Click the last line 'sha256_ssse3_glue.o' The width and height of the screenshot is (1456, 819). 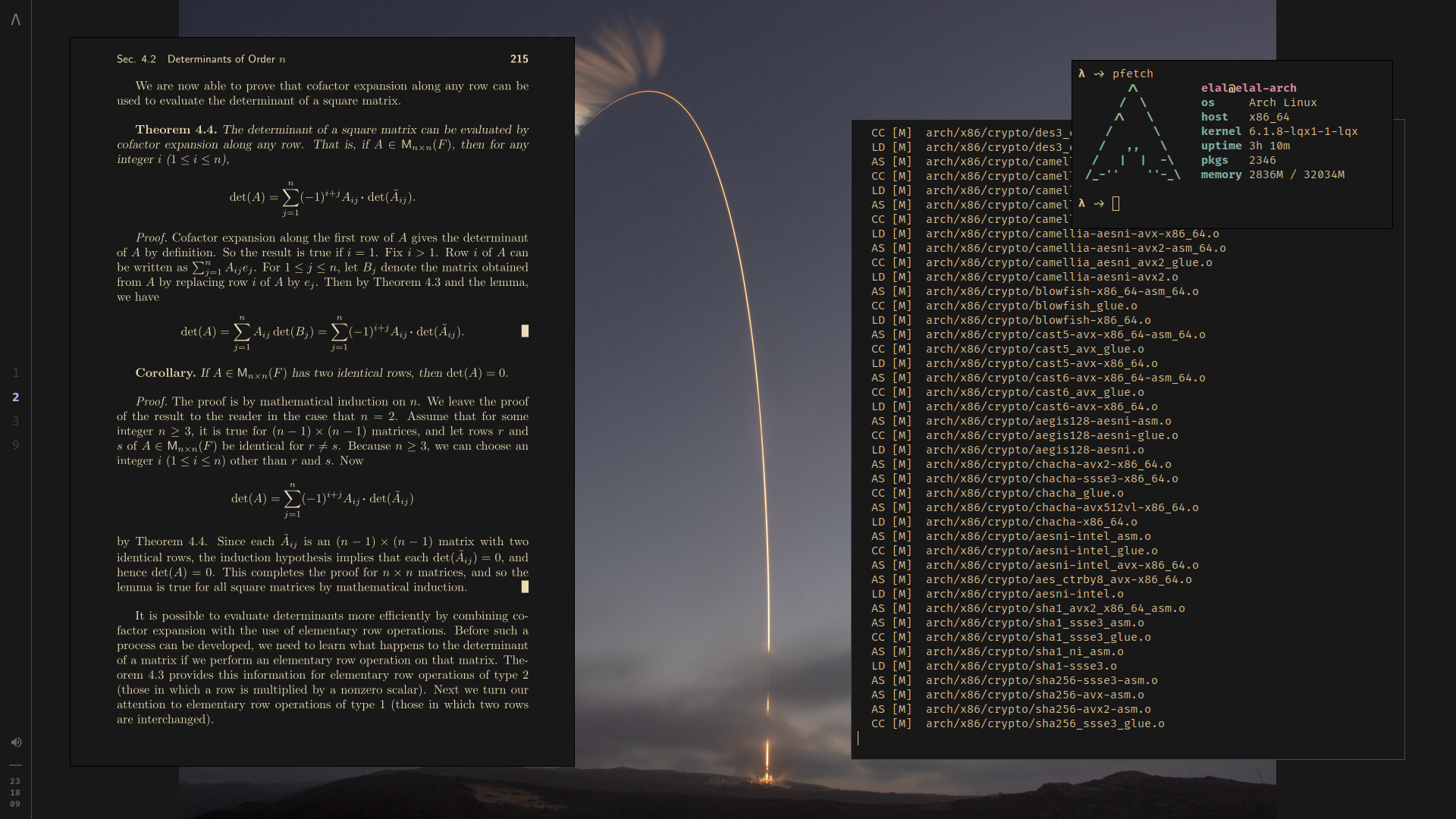pos(1018,723)
